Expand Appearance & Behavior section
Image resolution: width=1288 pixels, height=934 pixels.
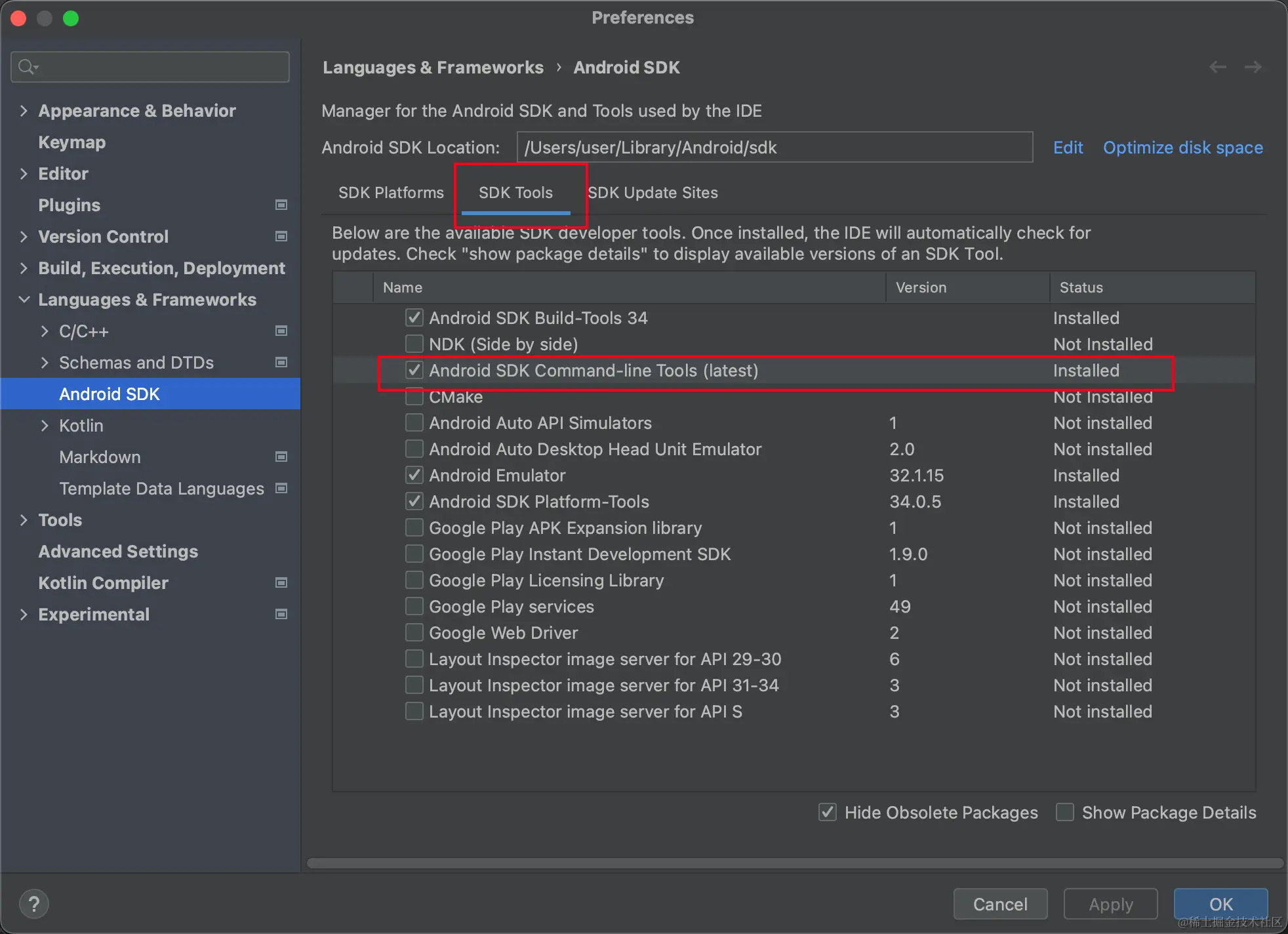(24, 111)
